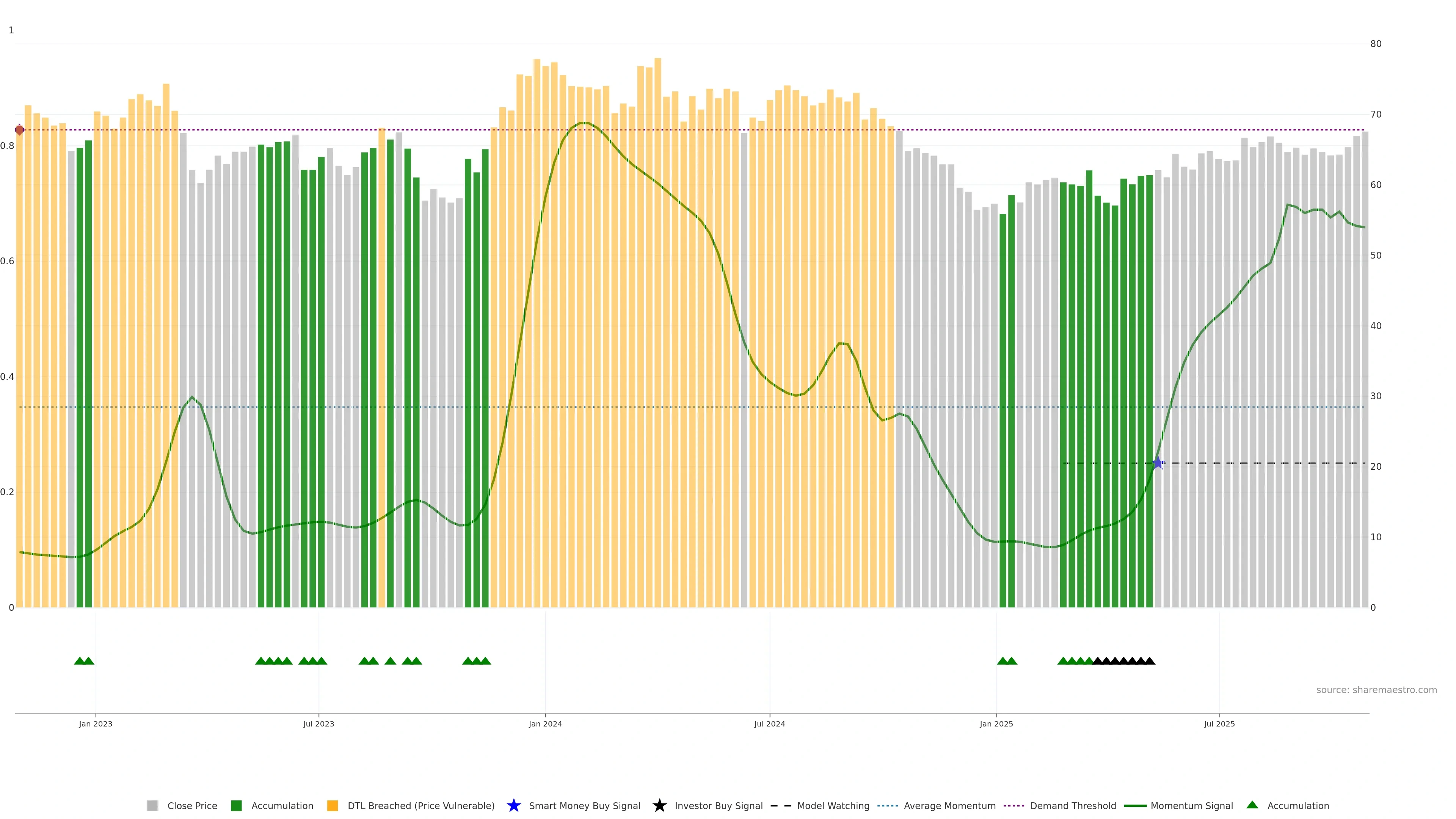
Task: Click the Jan 2024 x-axis label
Action: tap(545, 723)
